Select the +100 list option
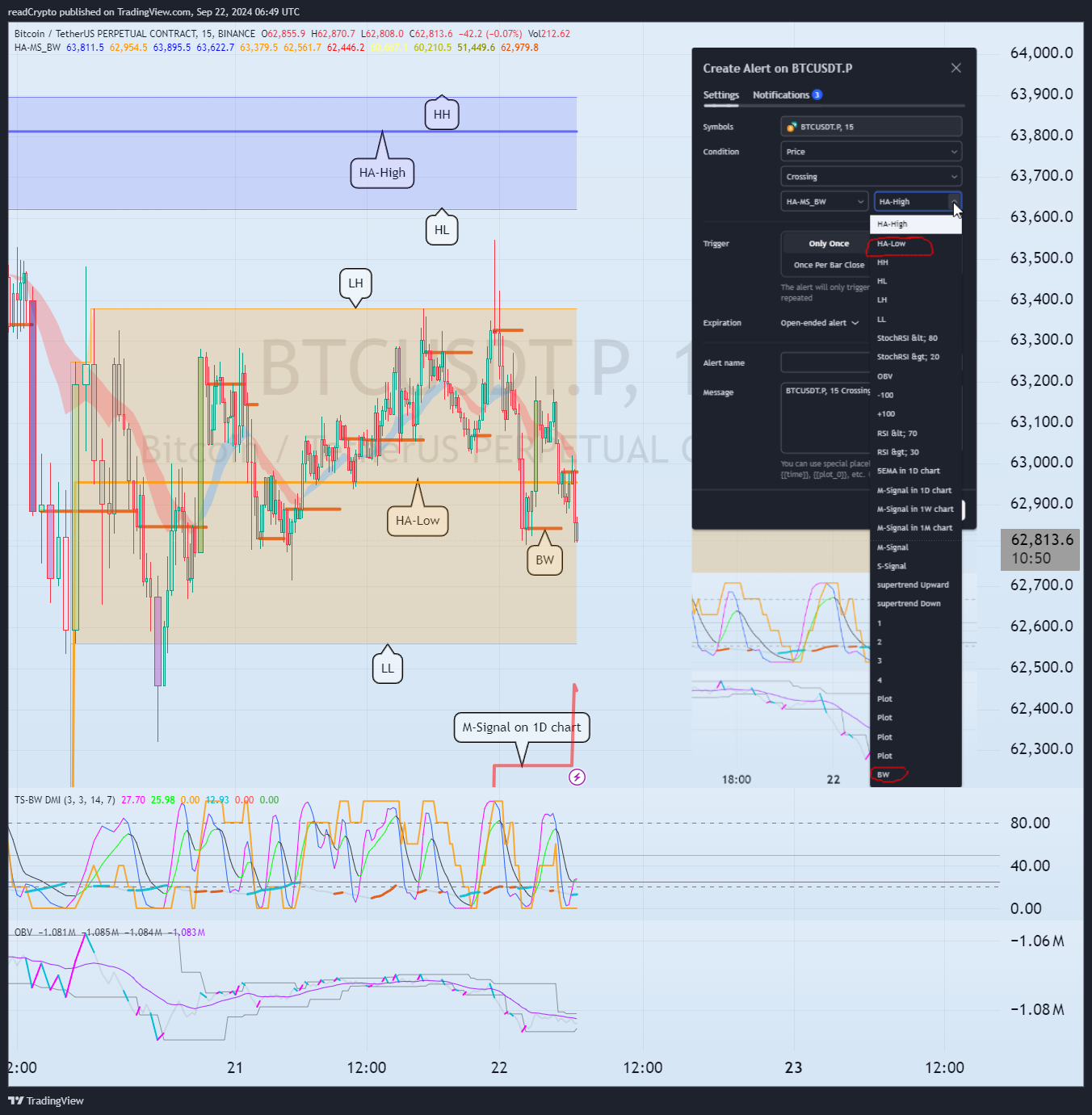 916,413
